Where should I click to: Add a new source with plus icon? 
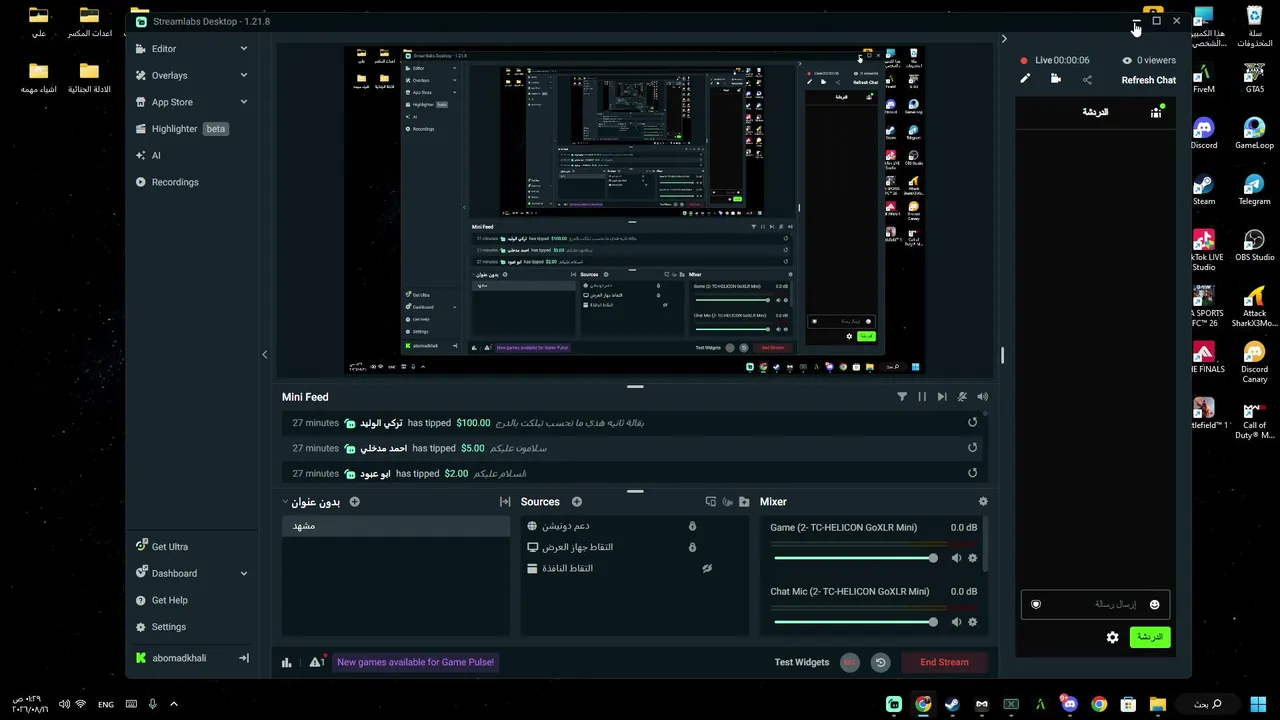(576, 502)
